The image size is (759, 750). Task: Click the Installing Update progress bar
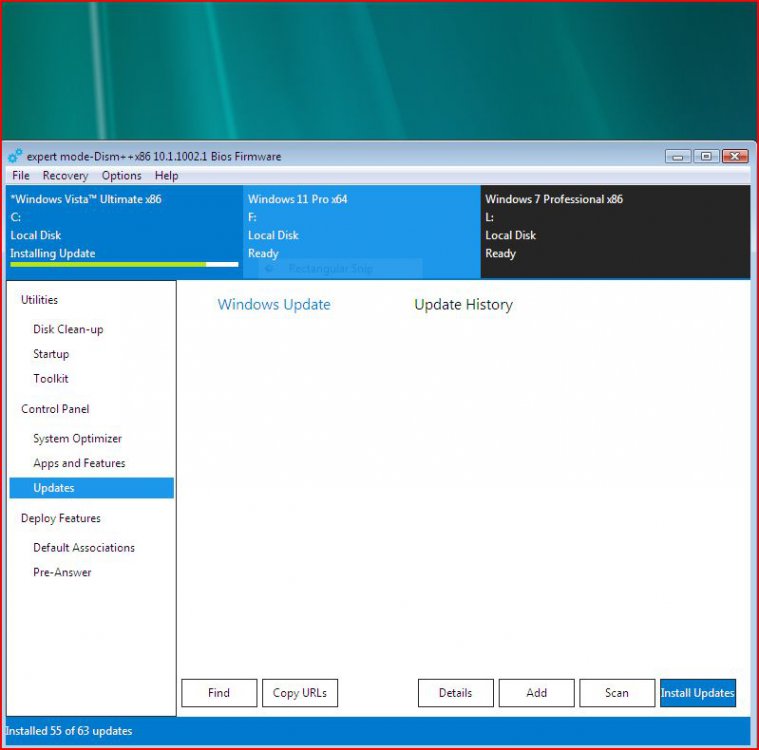tap(124, 264)
